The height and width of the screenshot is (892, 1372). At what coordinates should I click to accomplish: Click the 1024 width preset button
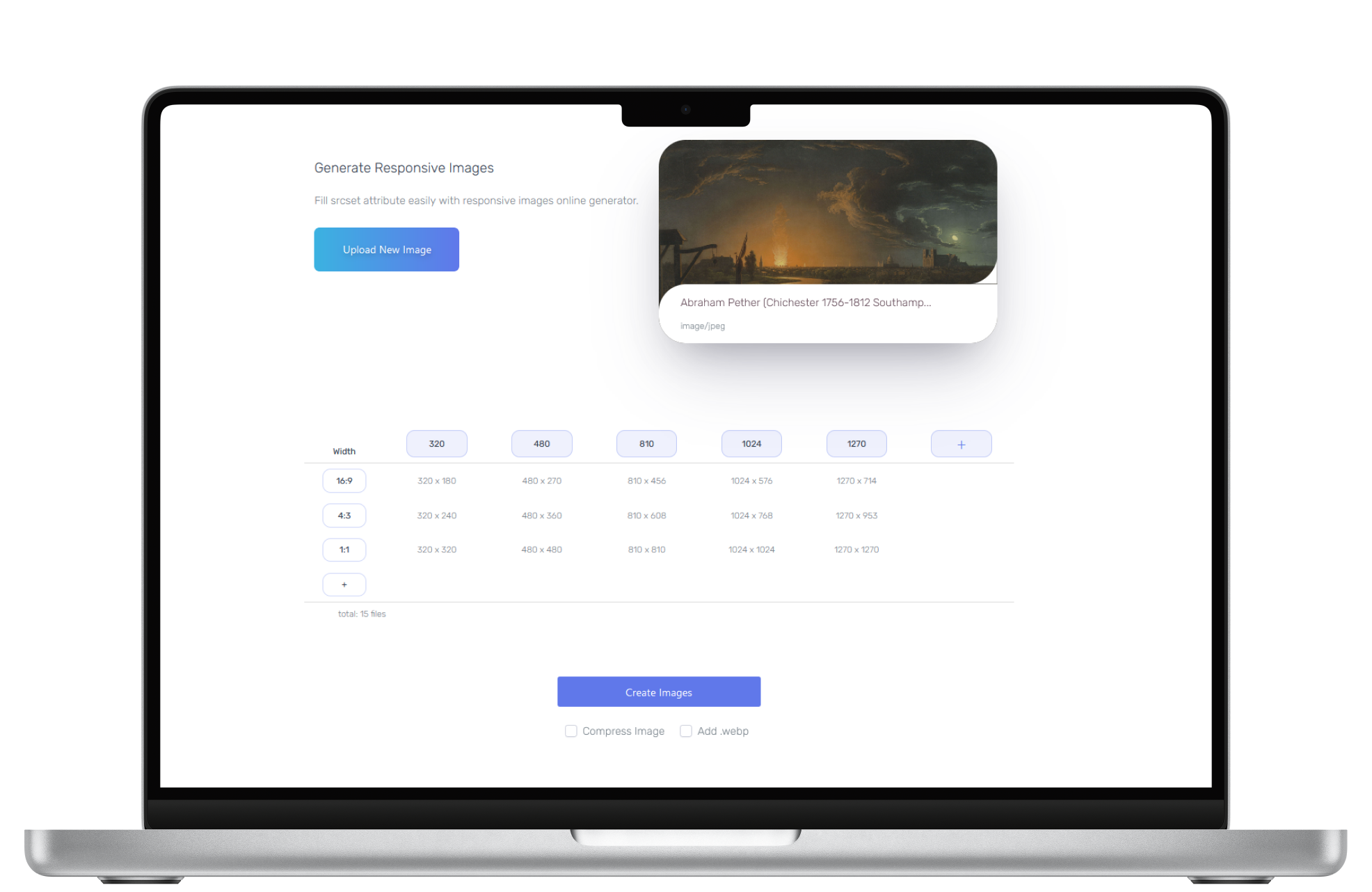click(752, 443)
